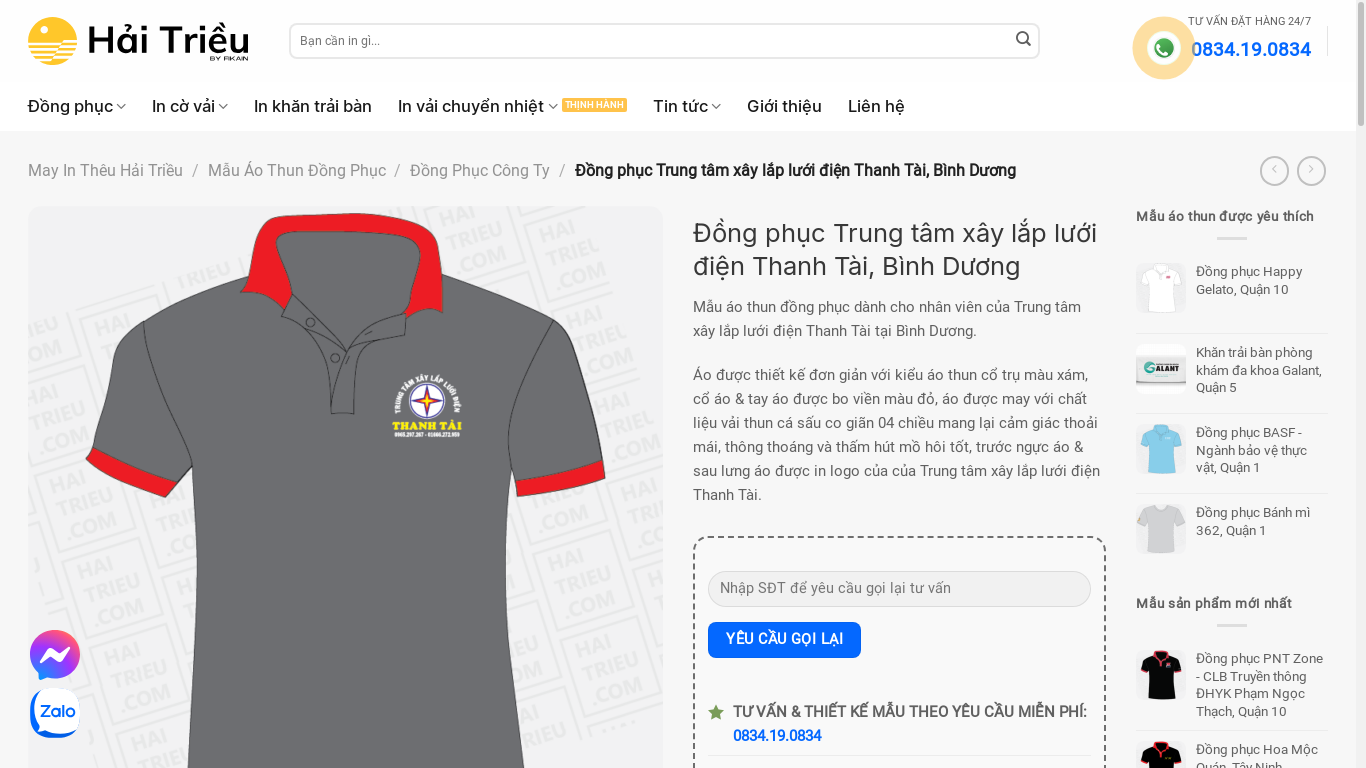Click 'Mẫu áo thun được yêu thích' heading
Image resolution: width=1366 pixels, height=768 pixels.
pyautogui.click(x=1225, y=217)
